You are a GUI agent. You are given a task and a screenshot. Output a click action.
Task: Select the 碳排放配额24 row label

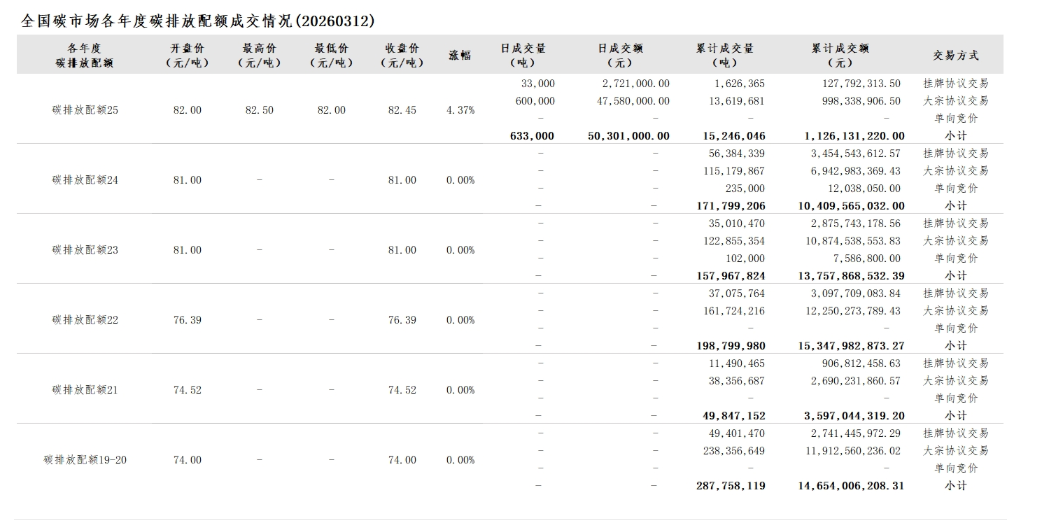pyautogui.click(x=85, y=180)
